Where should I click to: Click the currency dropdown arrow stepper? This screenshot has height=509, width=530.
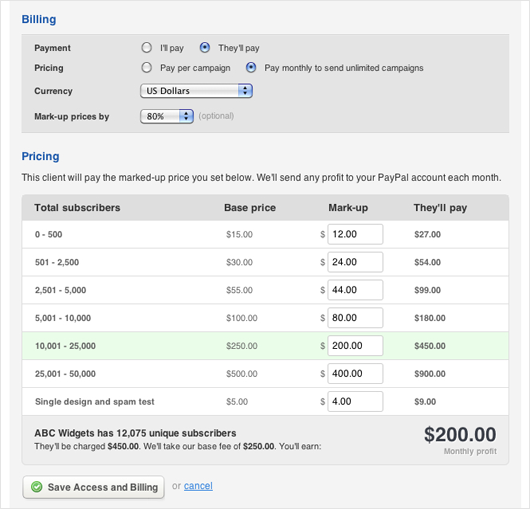point(245,91)
